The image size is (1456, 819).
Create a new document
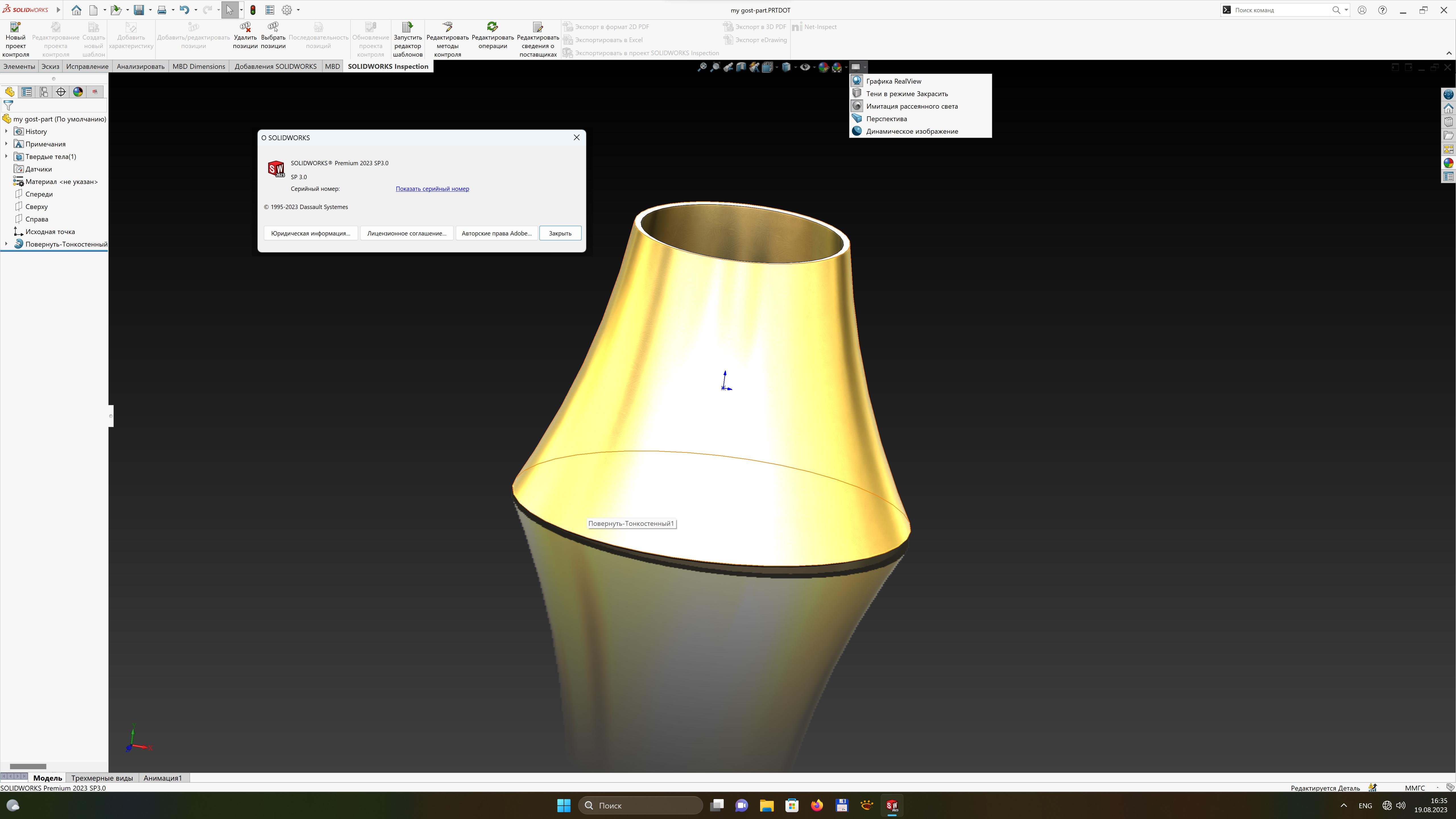[93, 10]
